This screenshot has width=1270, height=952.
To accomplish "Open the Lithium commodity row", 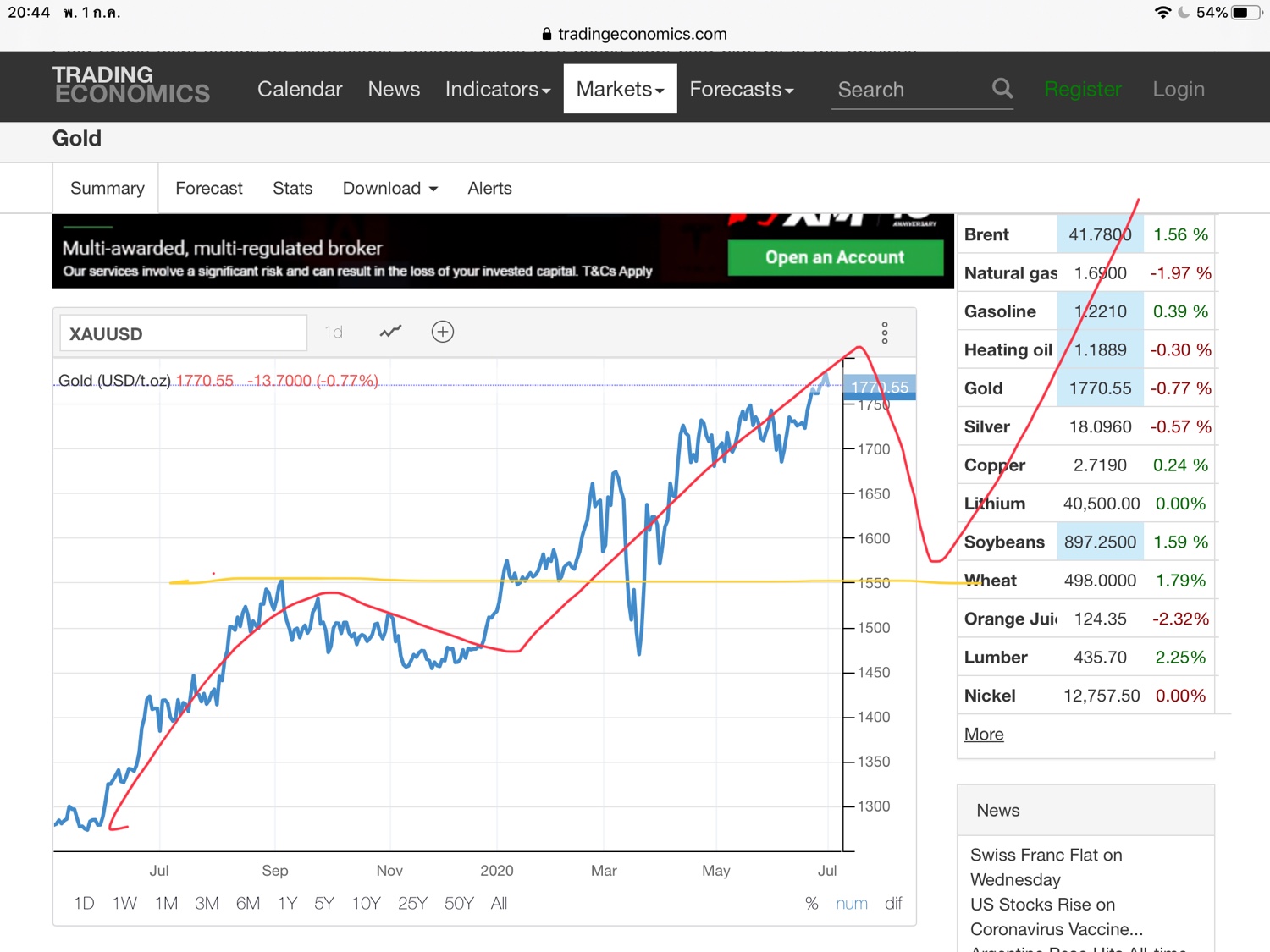I will (x=1087, y=504).
